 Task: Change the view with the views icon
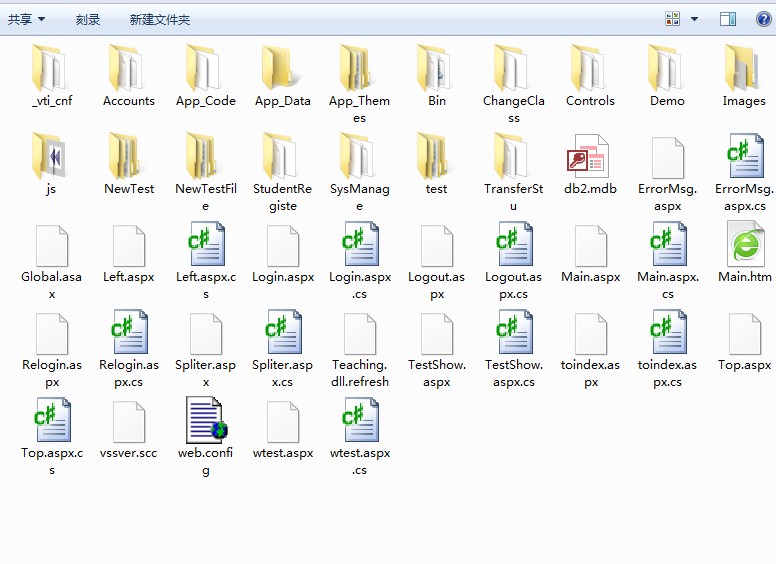coord(672,19)
